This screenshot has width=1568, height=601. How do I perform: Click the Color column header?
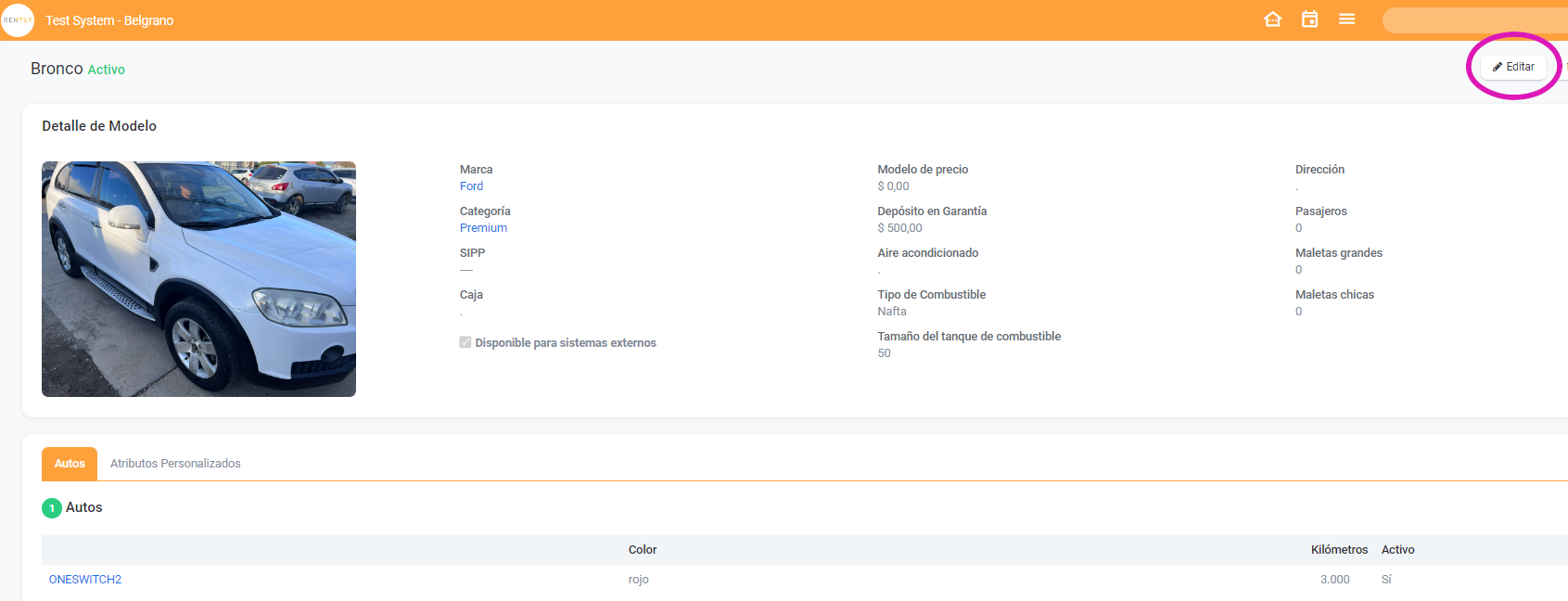click(643, 550)
